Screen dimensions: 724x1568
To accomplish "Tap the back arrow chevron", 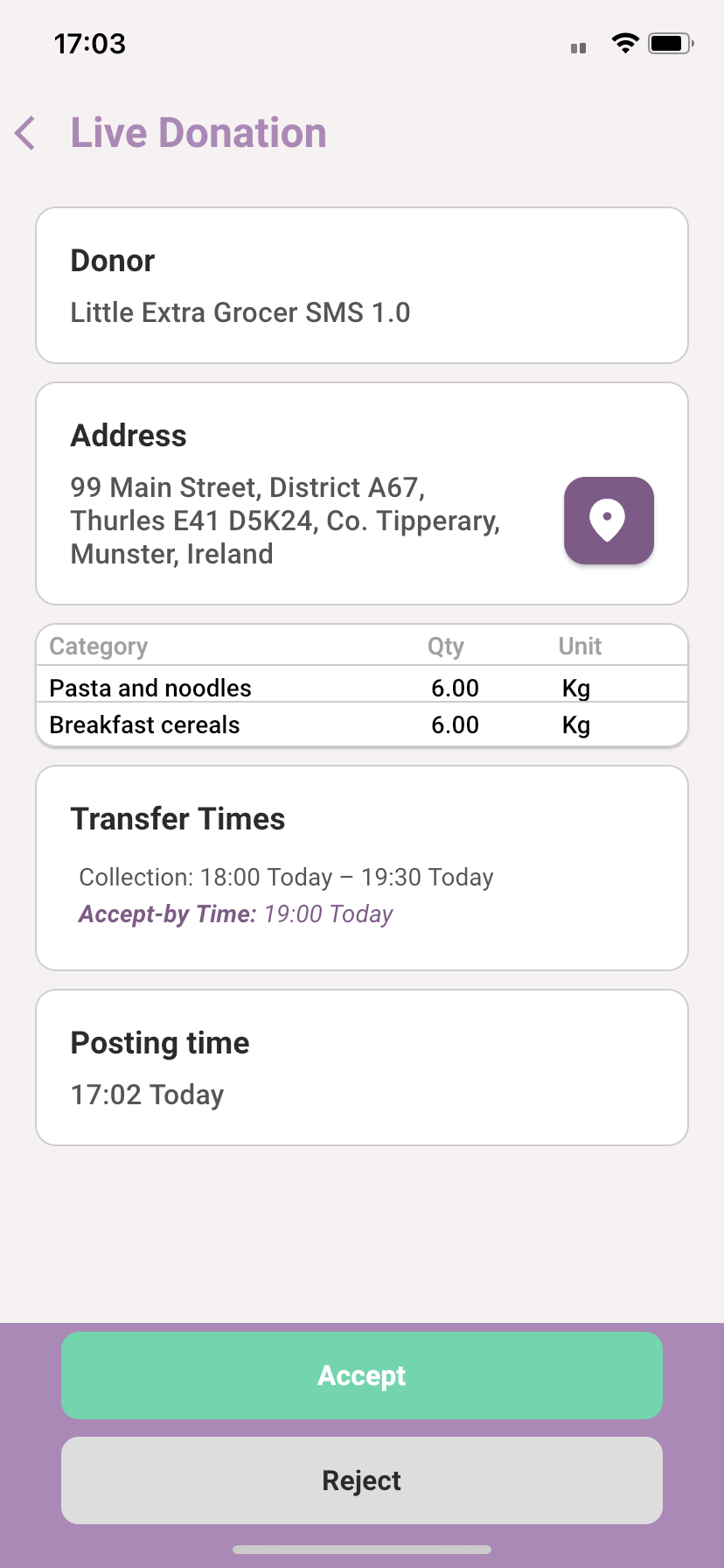I will tap(26, 133).
